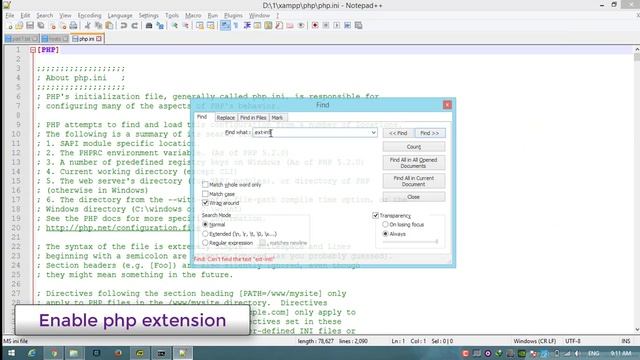This screenshot has width=640, height=360.
Task: Click the Cut scissors toolbar icon
Action: tap(87, 26)
